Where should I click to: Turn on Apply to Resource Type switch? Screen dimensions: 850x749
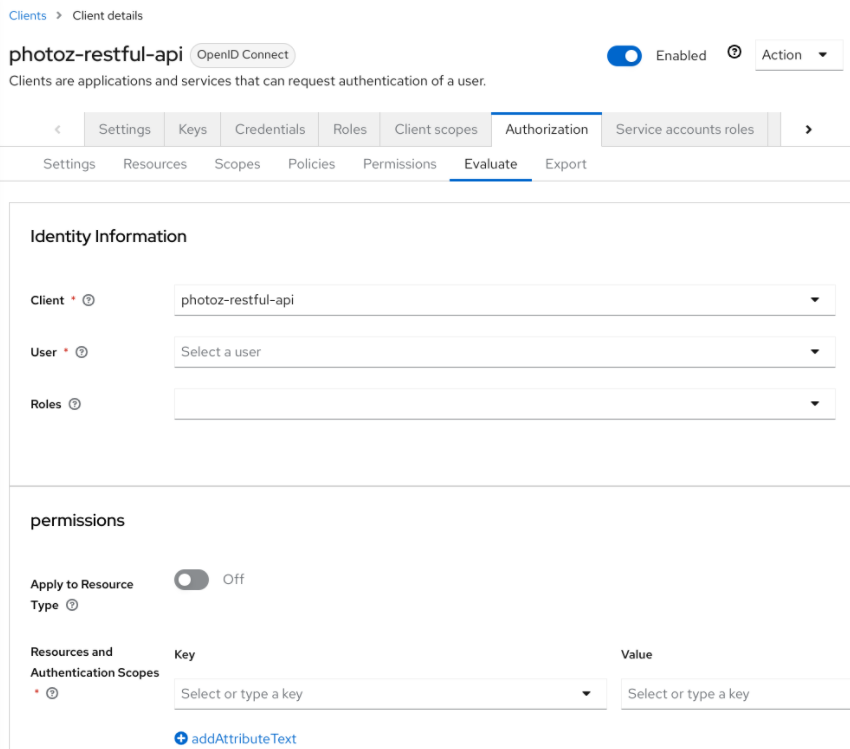pos(191,580)
